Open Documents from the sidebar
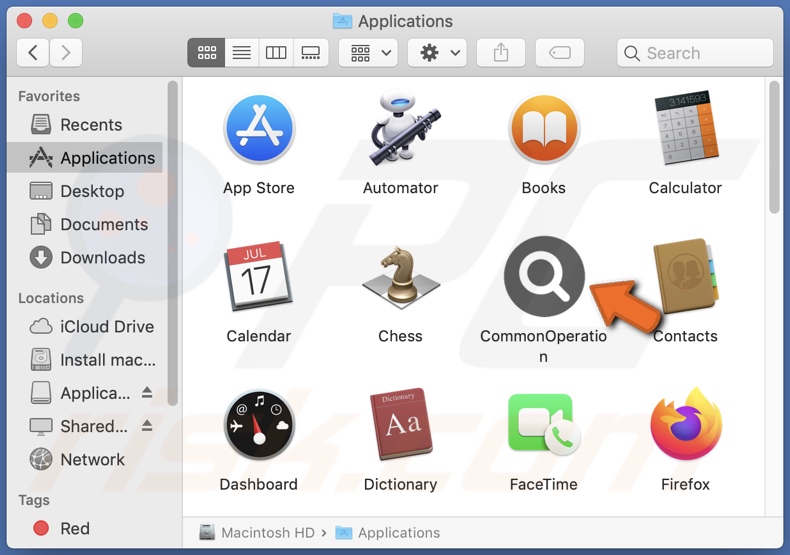Screen dimensions: 790x555 point(85,224)
